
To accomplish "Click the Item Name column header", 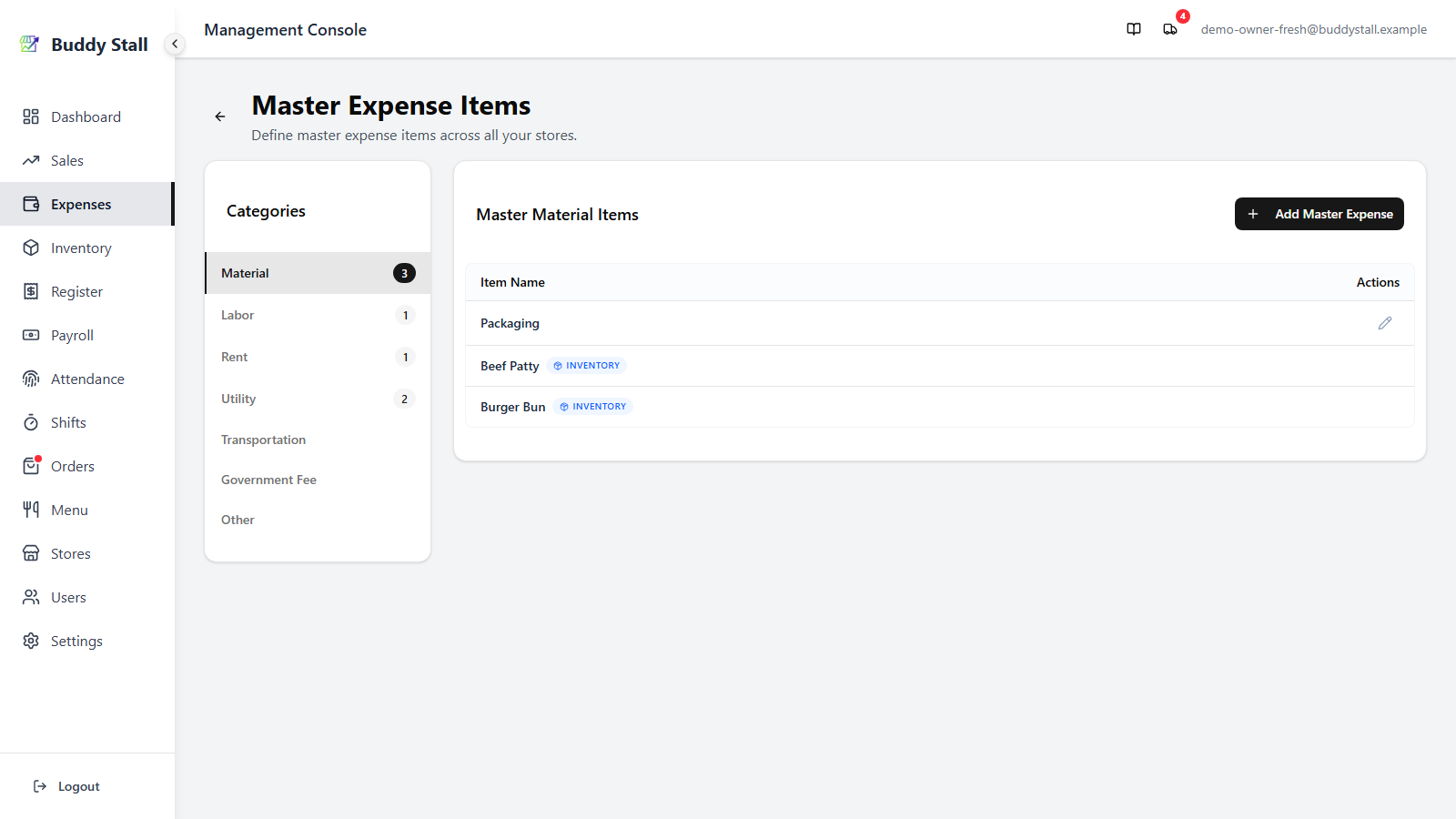I will click(x=512, y=282).
